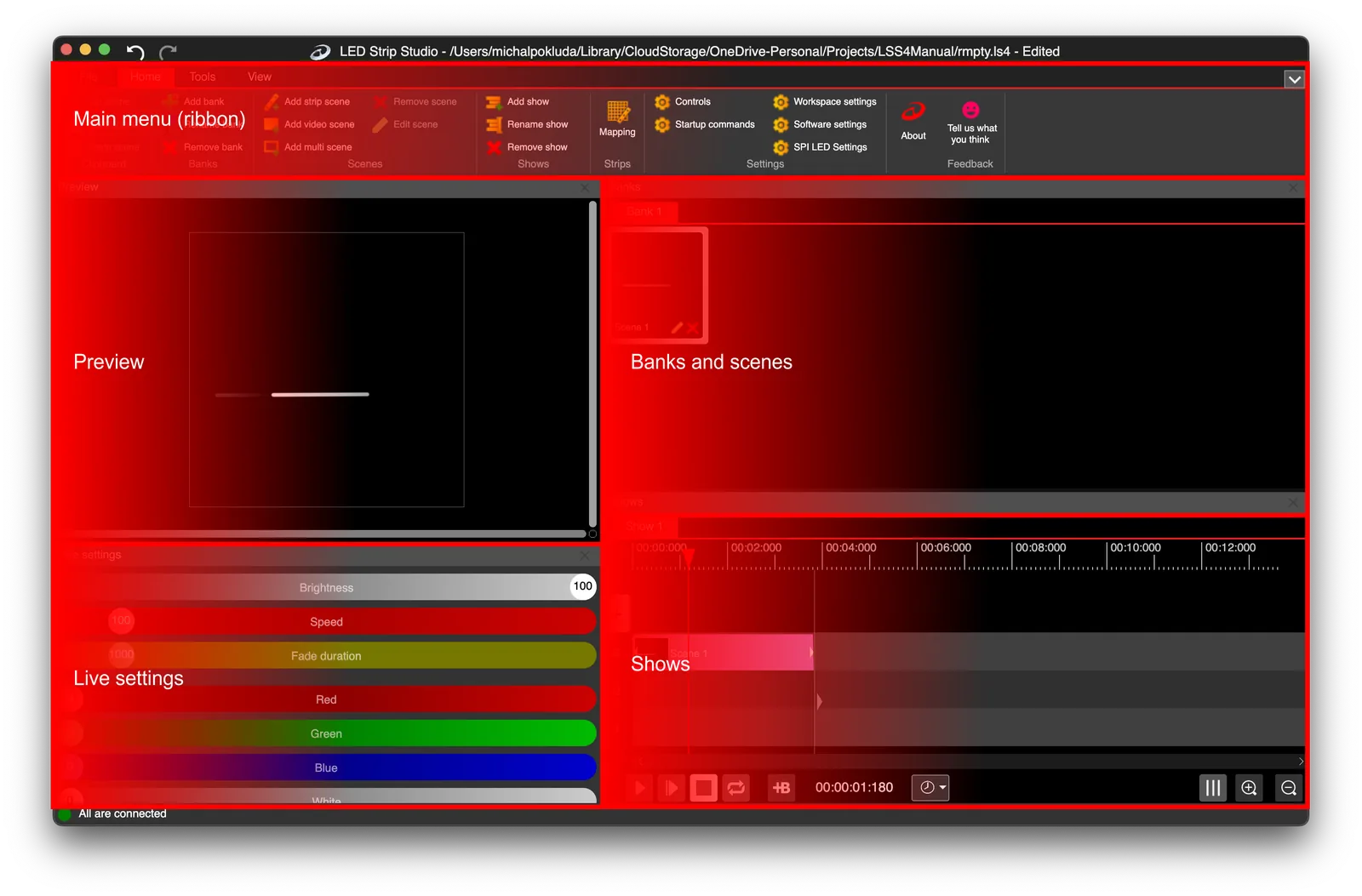This screenshot has height=896, width=1362.
Task: Adjust the Fade duration slider
Action: tap(327, 655)
